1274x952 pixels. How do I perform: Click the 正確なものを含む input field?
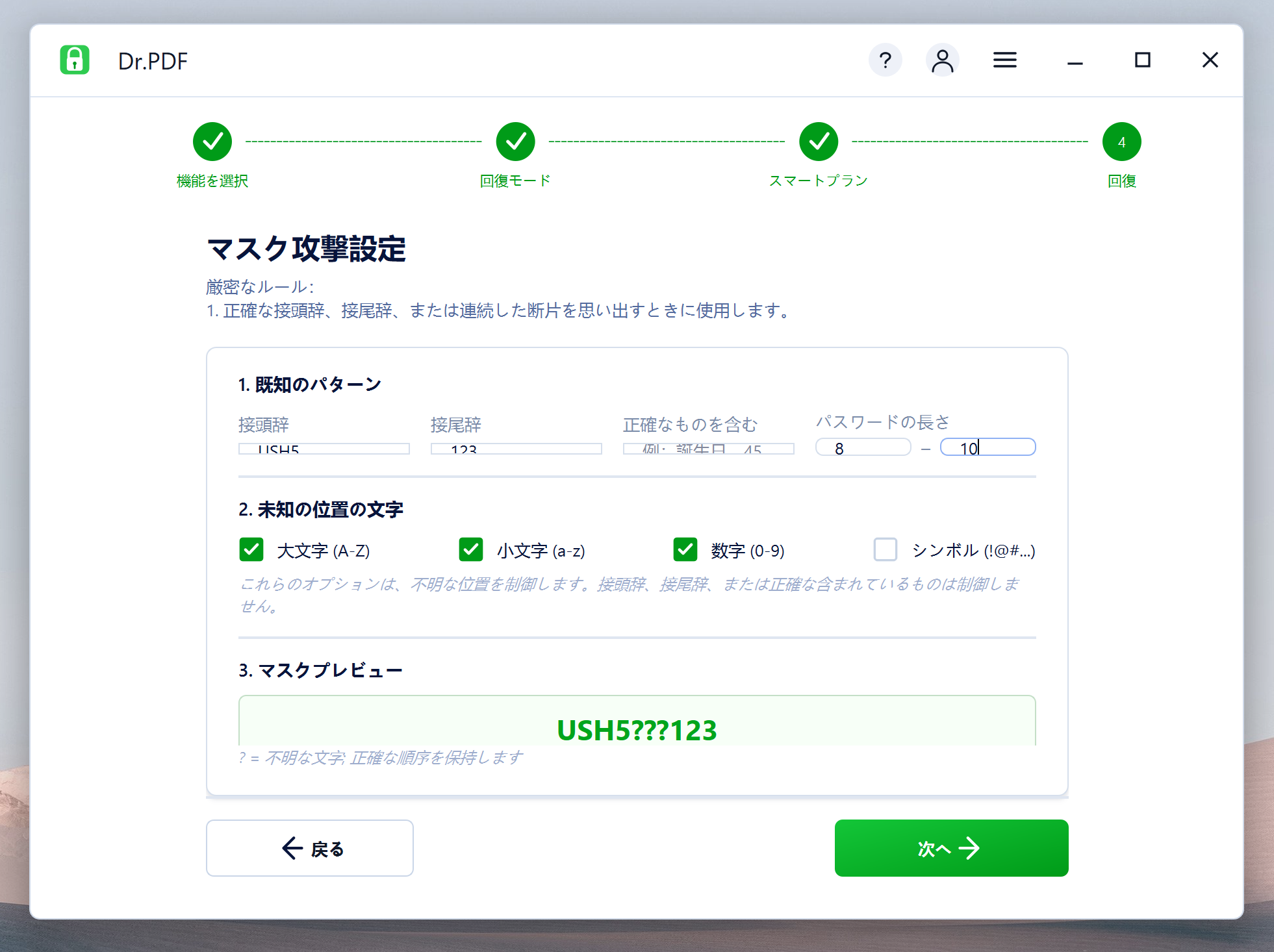click(x=708, y=448)
